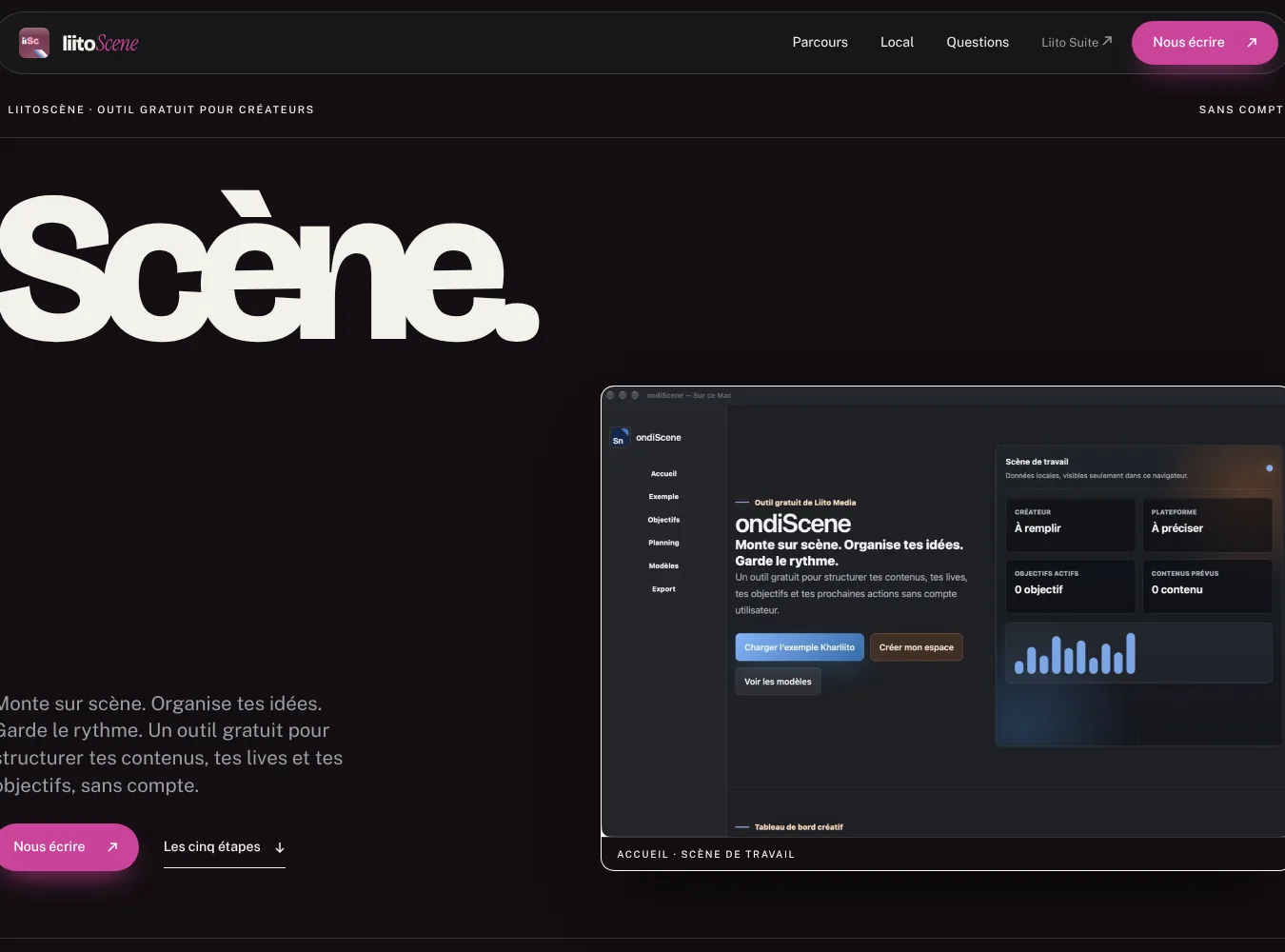This screenshot has width=1285, height=952.
Task: Open the Local nav item
Action: pos(897,43)
